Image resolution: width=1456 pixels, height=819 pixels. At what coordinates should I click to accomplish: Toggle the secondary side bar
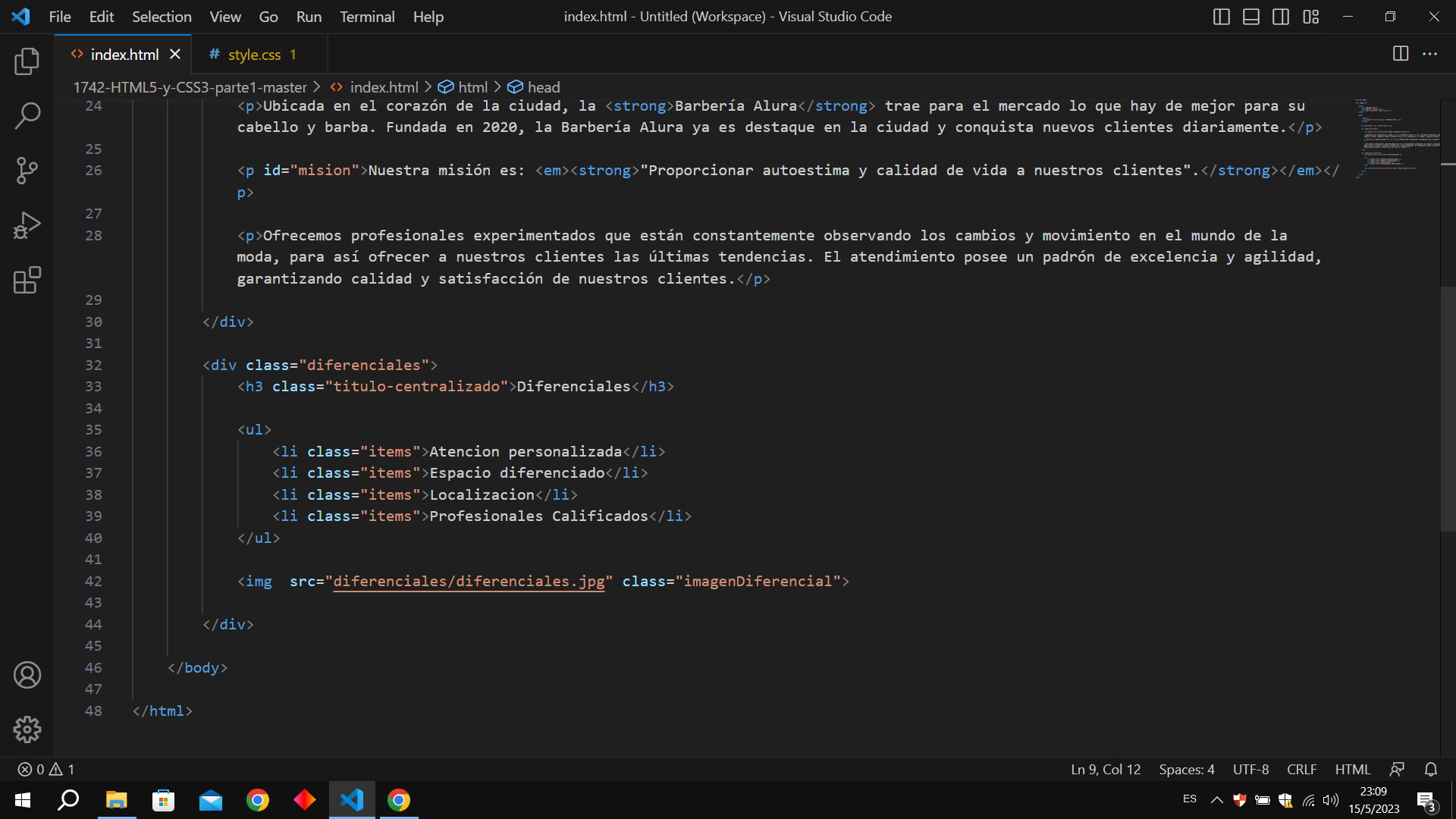click(1281, 17)
